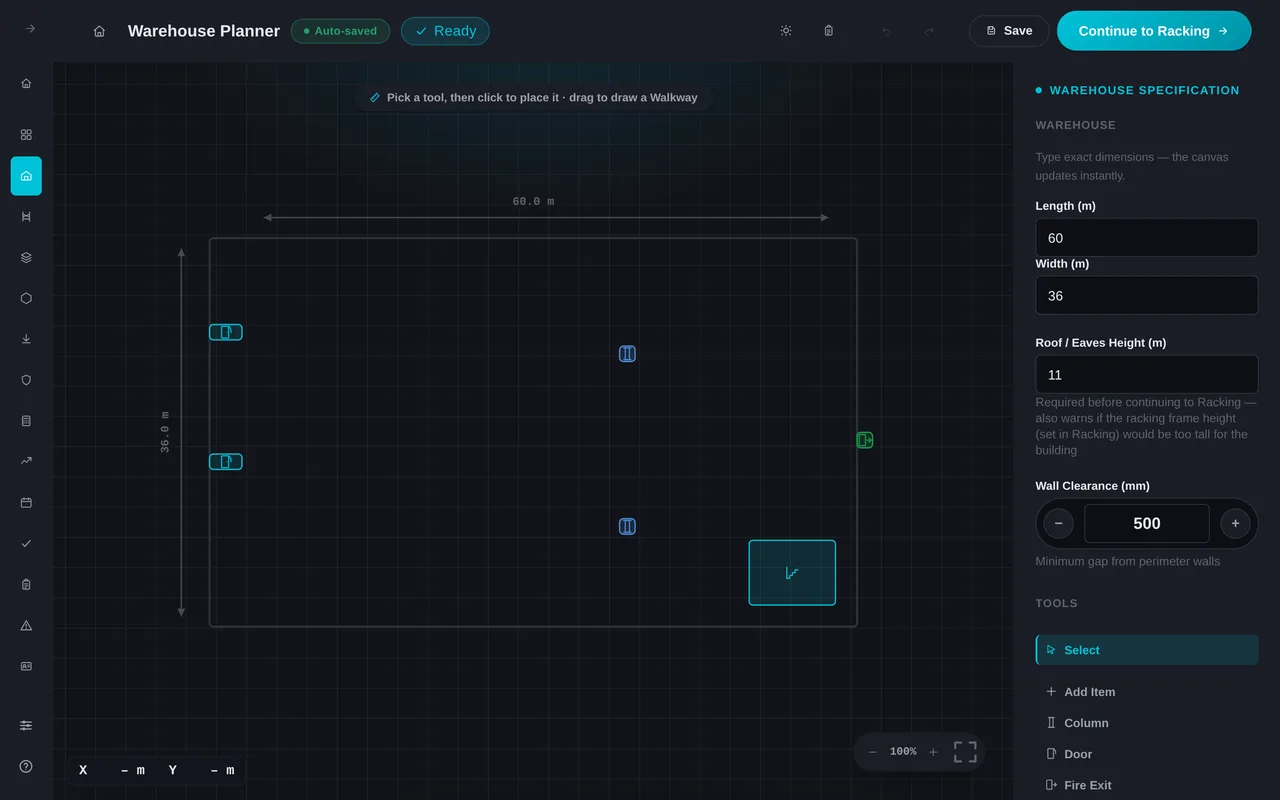The width and height of the screenshot is (1280, 800).
Task: Open the hexagon icon in the sidebar
Action: tap(26, 298)
